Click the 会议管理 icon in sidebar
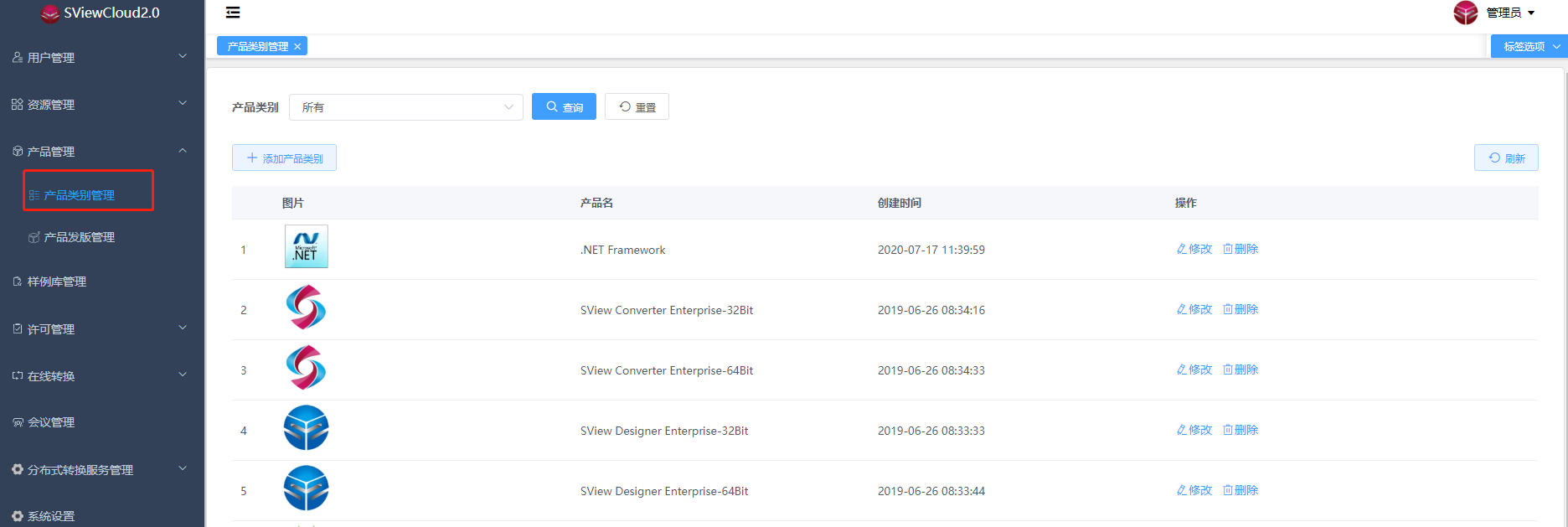 [17, 422]
